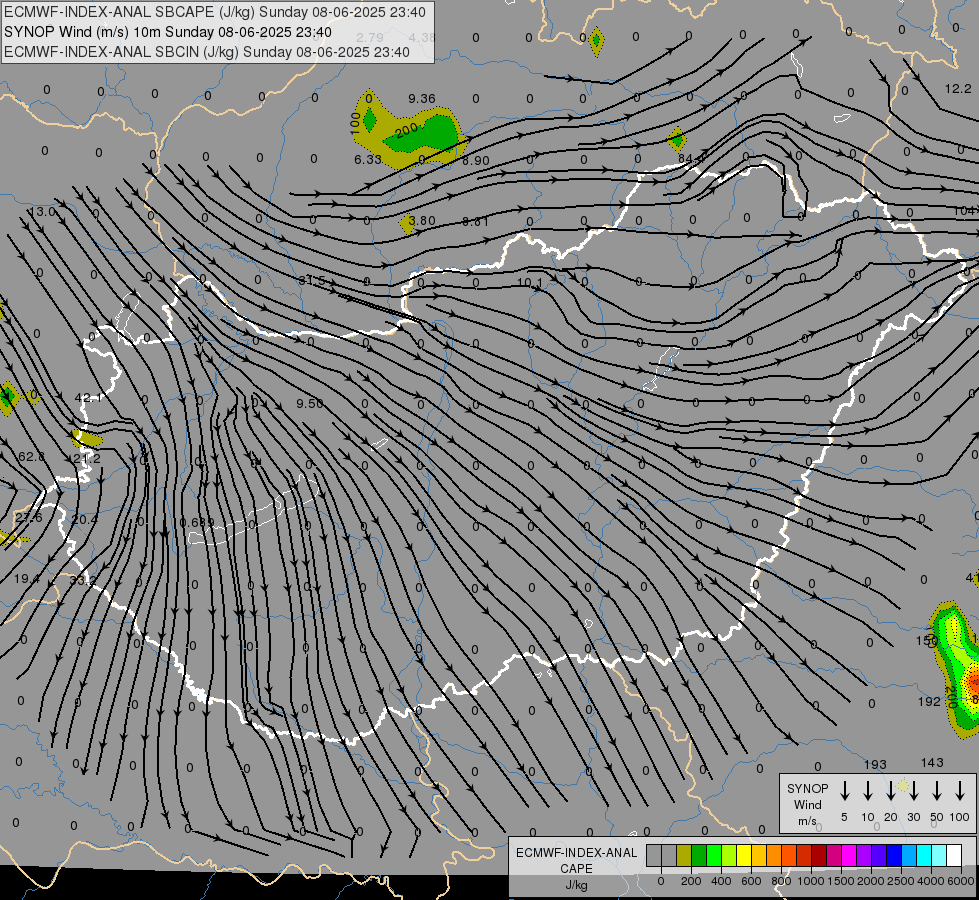Click the 3.80 value on map
The width and height of the screenshot is (979, 900).
click(x=422, y=220)
